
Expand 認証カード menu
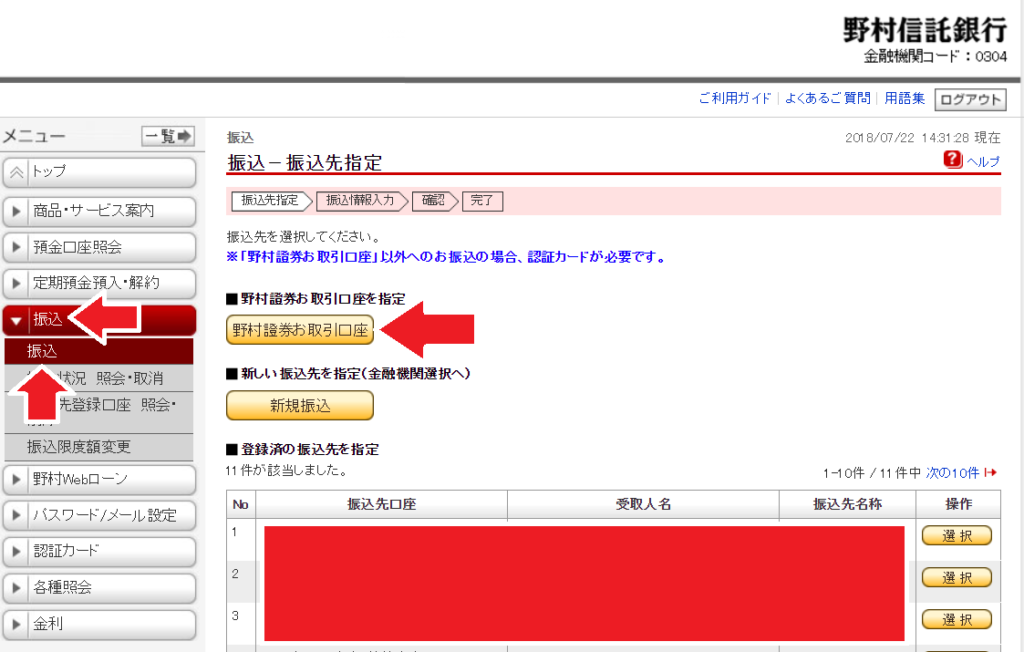coord(99,551)
